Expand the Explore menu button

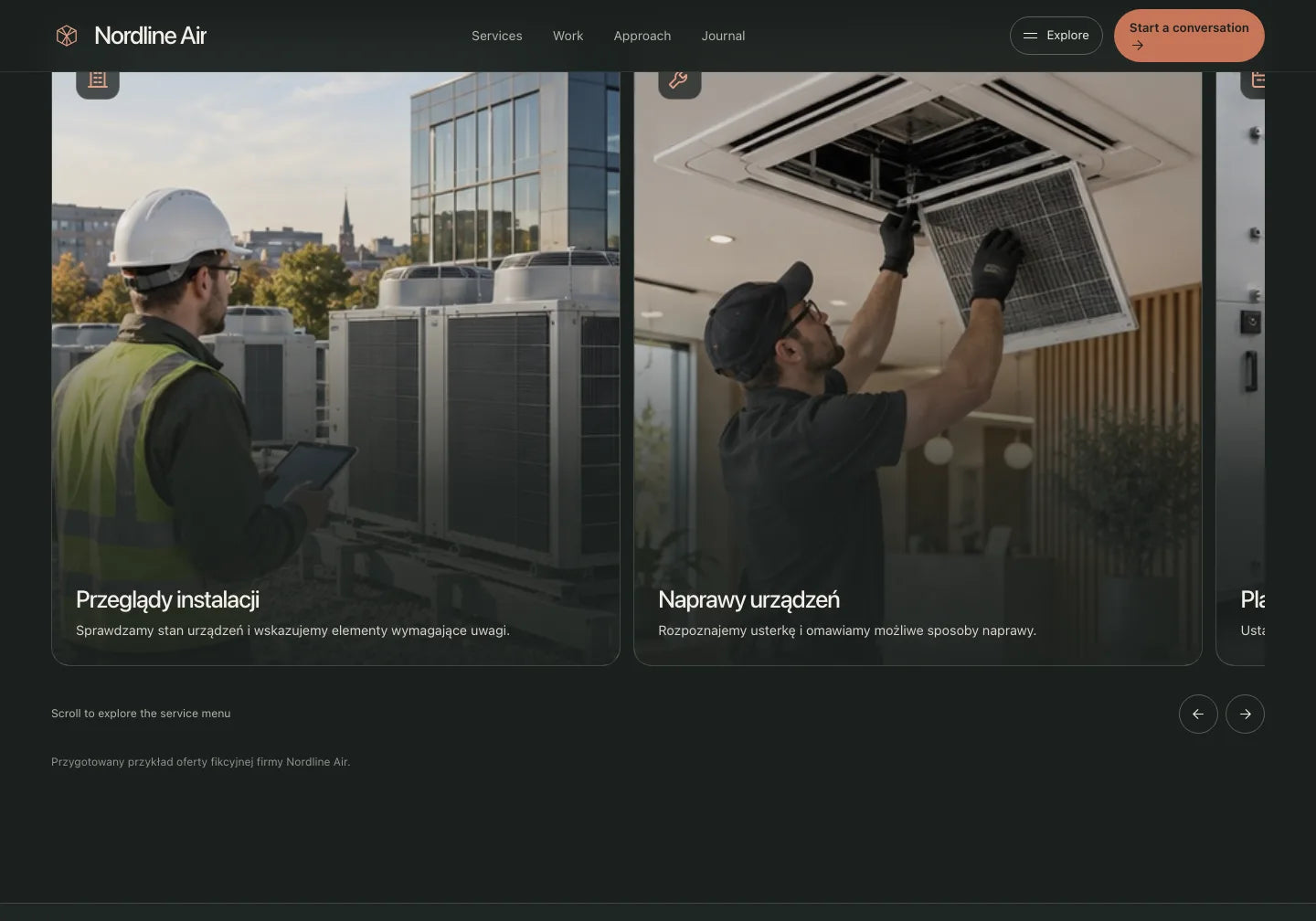[1056, 36]
